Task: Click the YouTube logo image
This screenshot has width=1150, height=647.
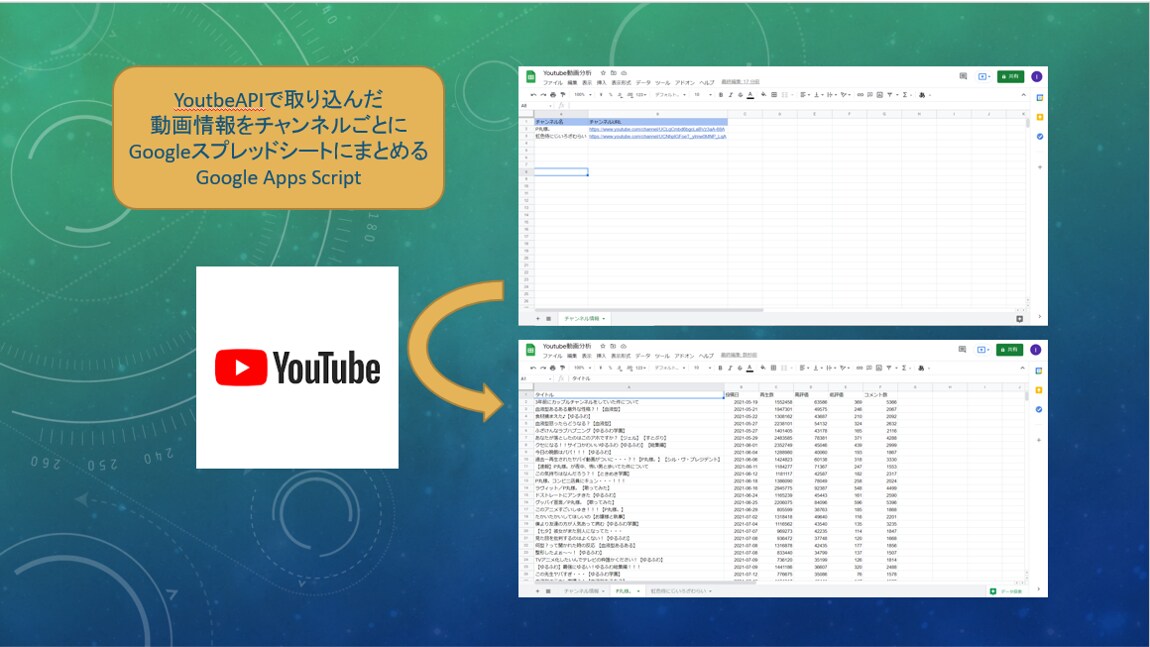Action: tap(297, 368)
